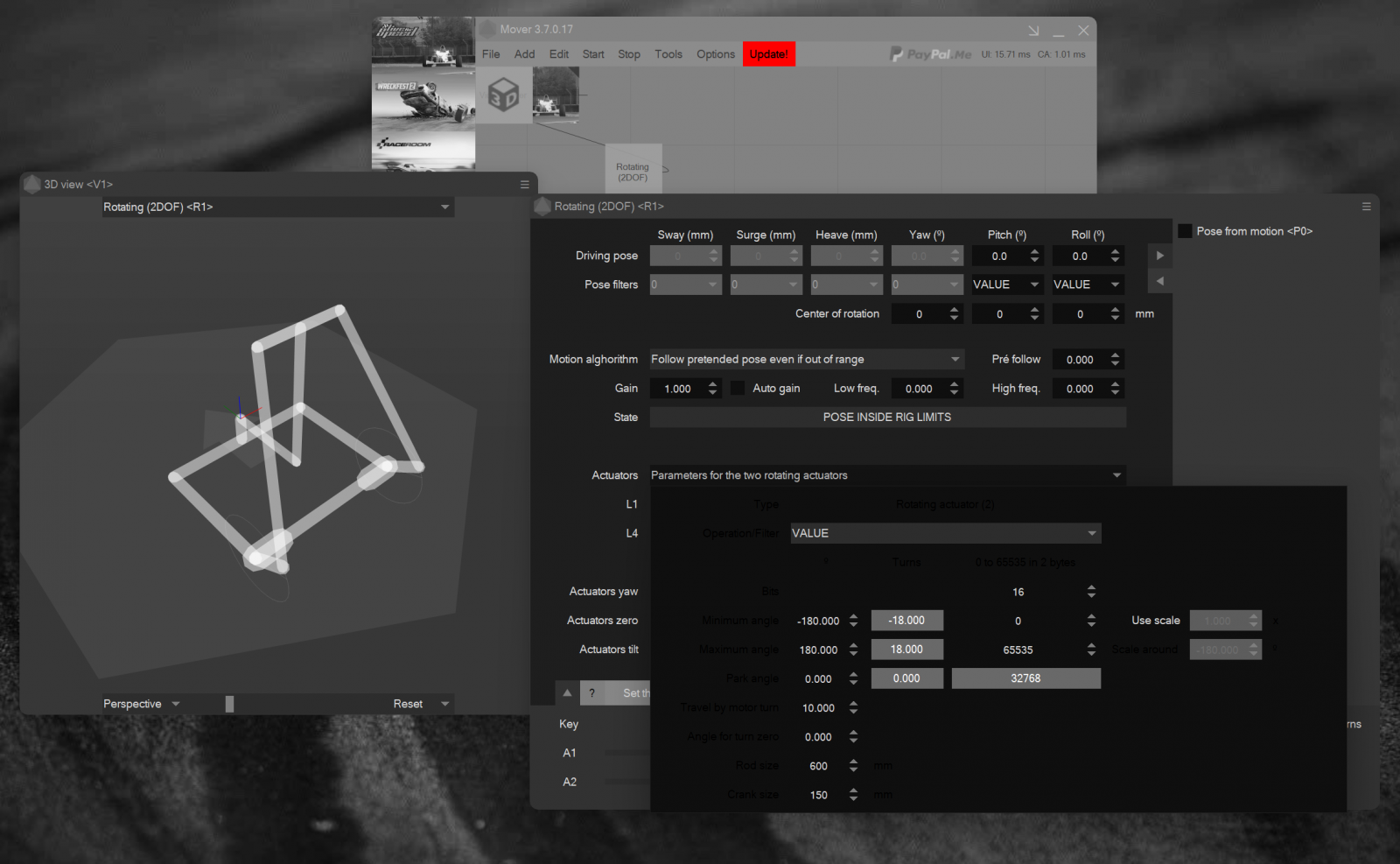Open the Tools menu
Image resolution: width=1400 pixels, height=864 pixels.
point(668,54)
